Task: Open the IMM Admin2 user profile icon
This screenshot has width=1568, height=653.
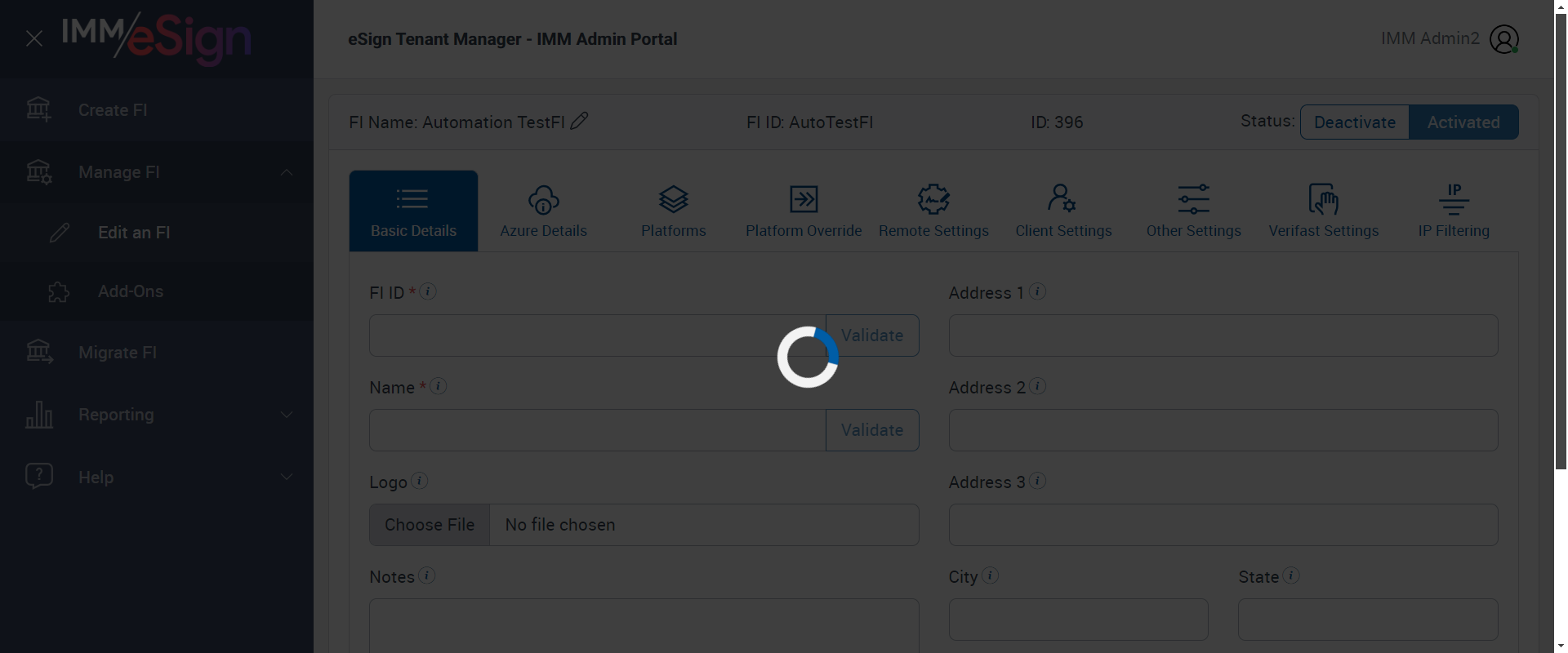Action: click(x=1504, y=39)
